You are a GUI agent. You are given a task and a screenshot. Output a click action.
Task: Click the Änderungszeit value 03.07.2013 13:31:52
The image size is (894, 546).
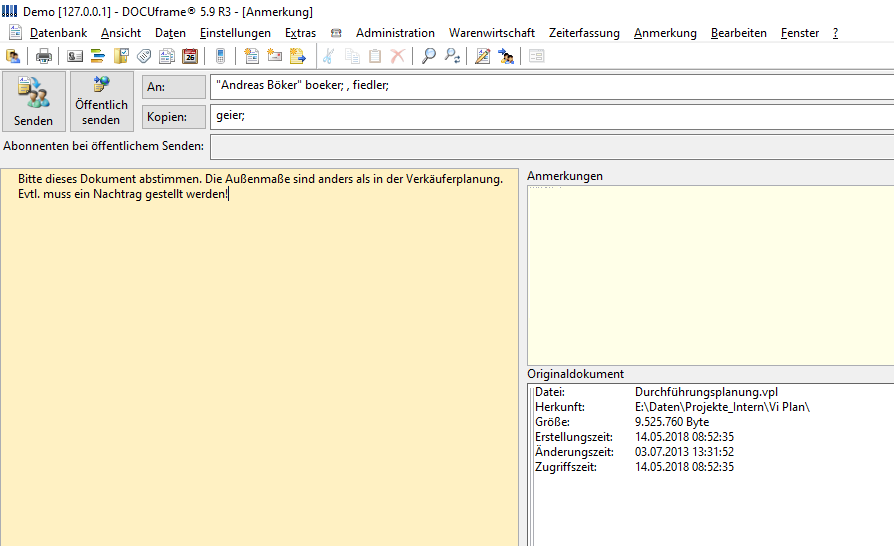[x=684, y=452]
